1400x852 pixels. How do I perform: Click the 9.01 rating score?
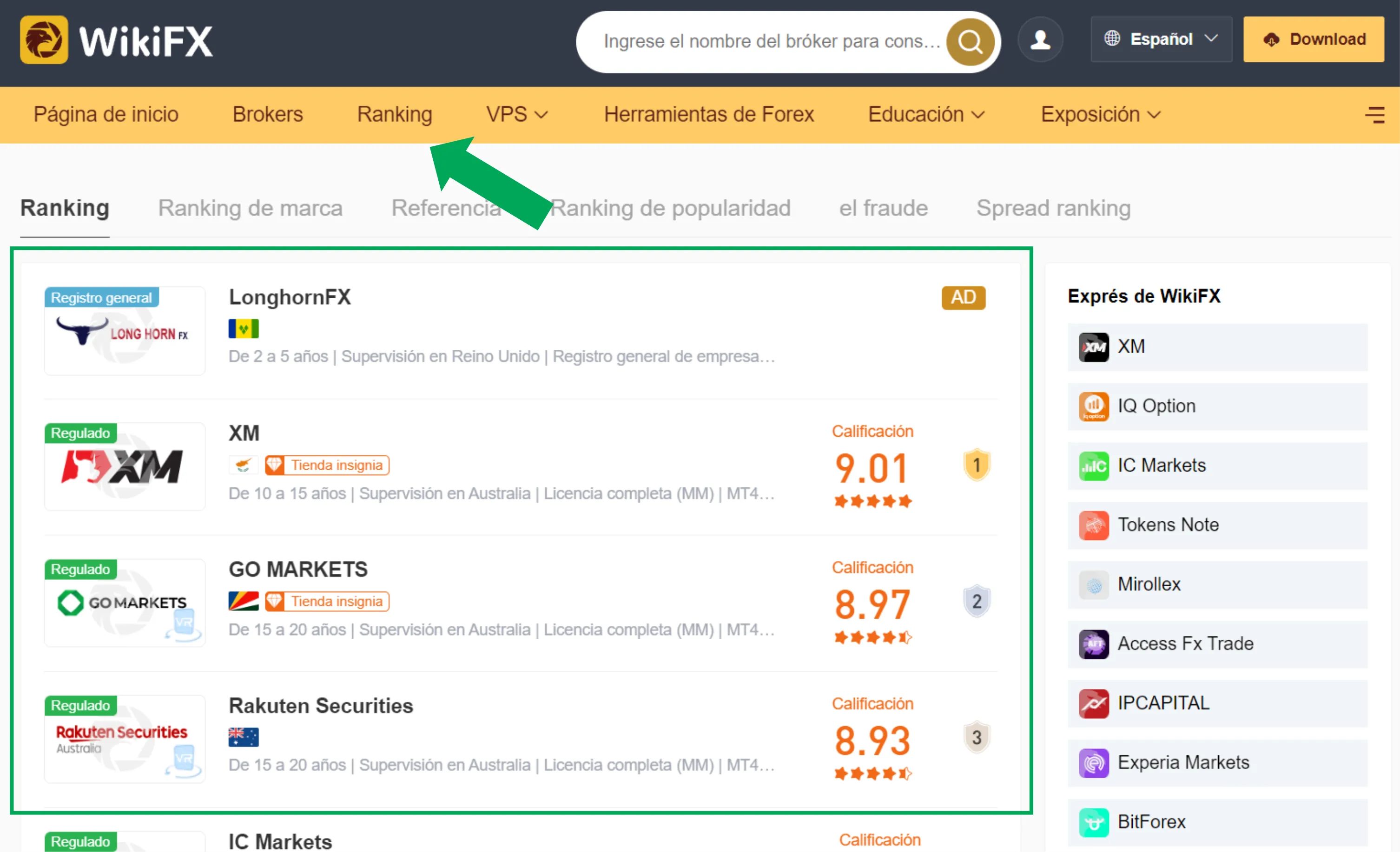click(872, 469)
